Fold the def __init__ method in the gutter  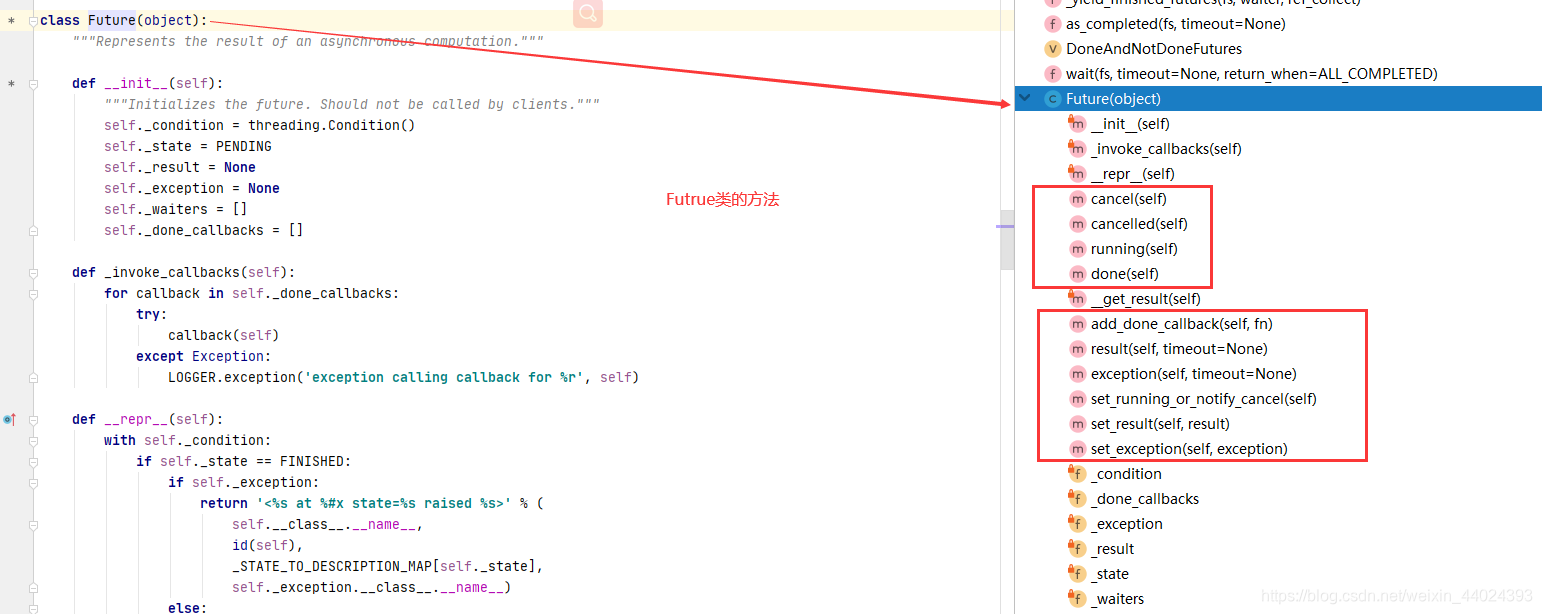click(x=33, y=84)
